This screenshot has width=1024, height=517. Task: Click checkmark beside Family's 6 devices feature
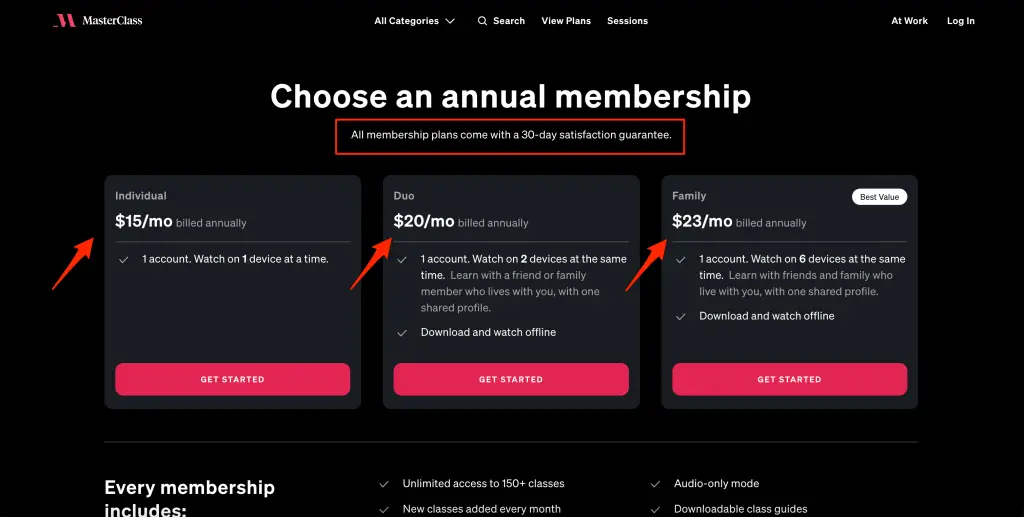click(x=680, y=260)
